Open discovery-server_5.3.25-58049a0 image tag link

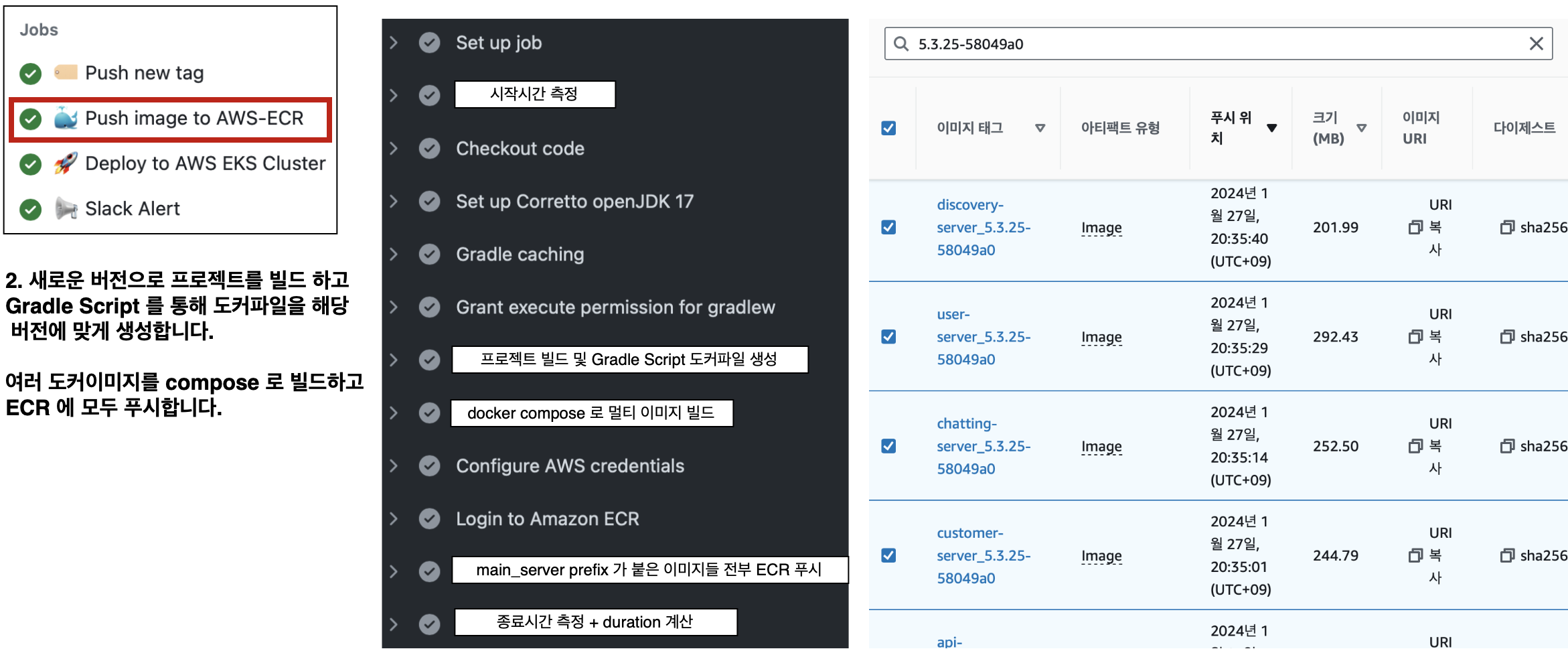point(984,228)
